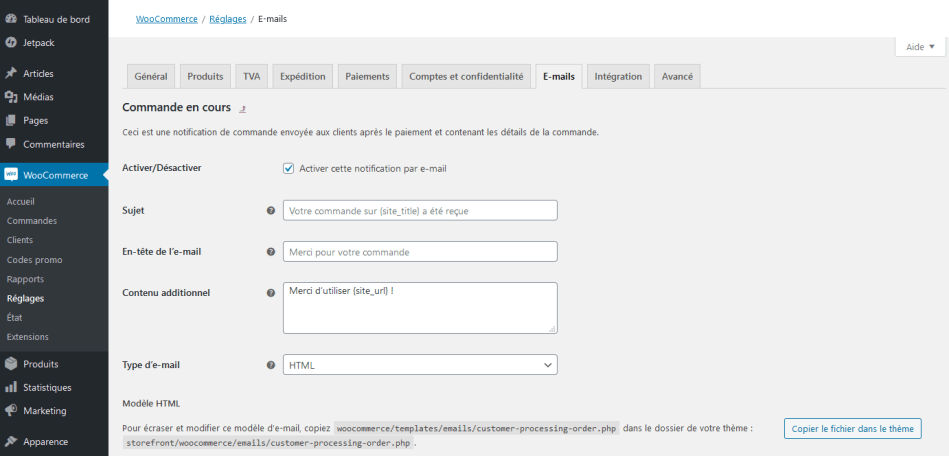Open Clients in WooCommerce submenu
Viewport: 949px width, 456px height.
pyautogui.click(x=20, y=240)
